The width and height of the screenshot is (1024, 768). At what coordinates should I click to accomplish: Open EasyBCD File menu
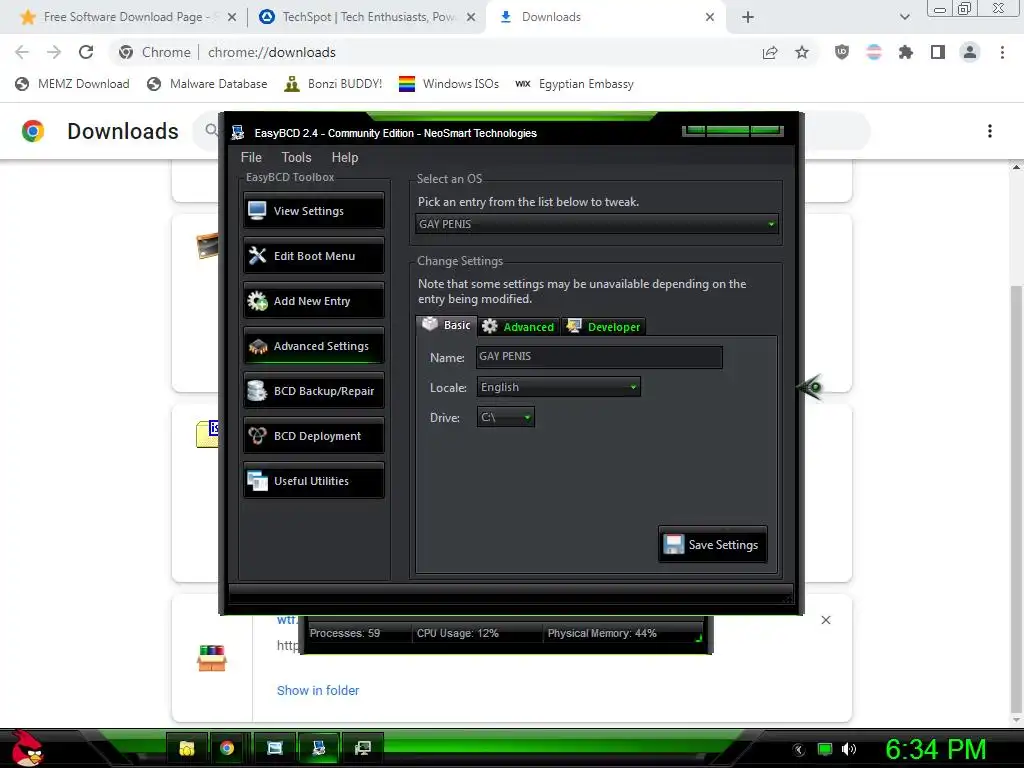tap(251, 157)
